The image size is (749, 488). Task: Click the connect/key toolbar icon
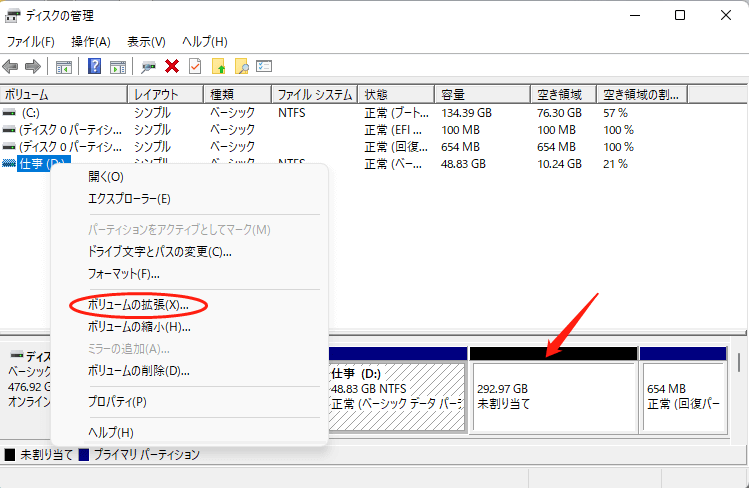click(x=148, y=67)
